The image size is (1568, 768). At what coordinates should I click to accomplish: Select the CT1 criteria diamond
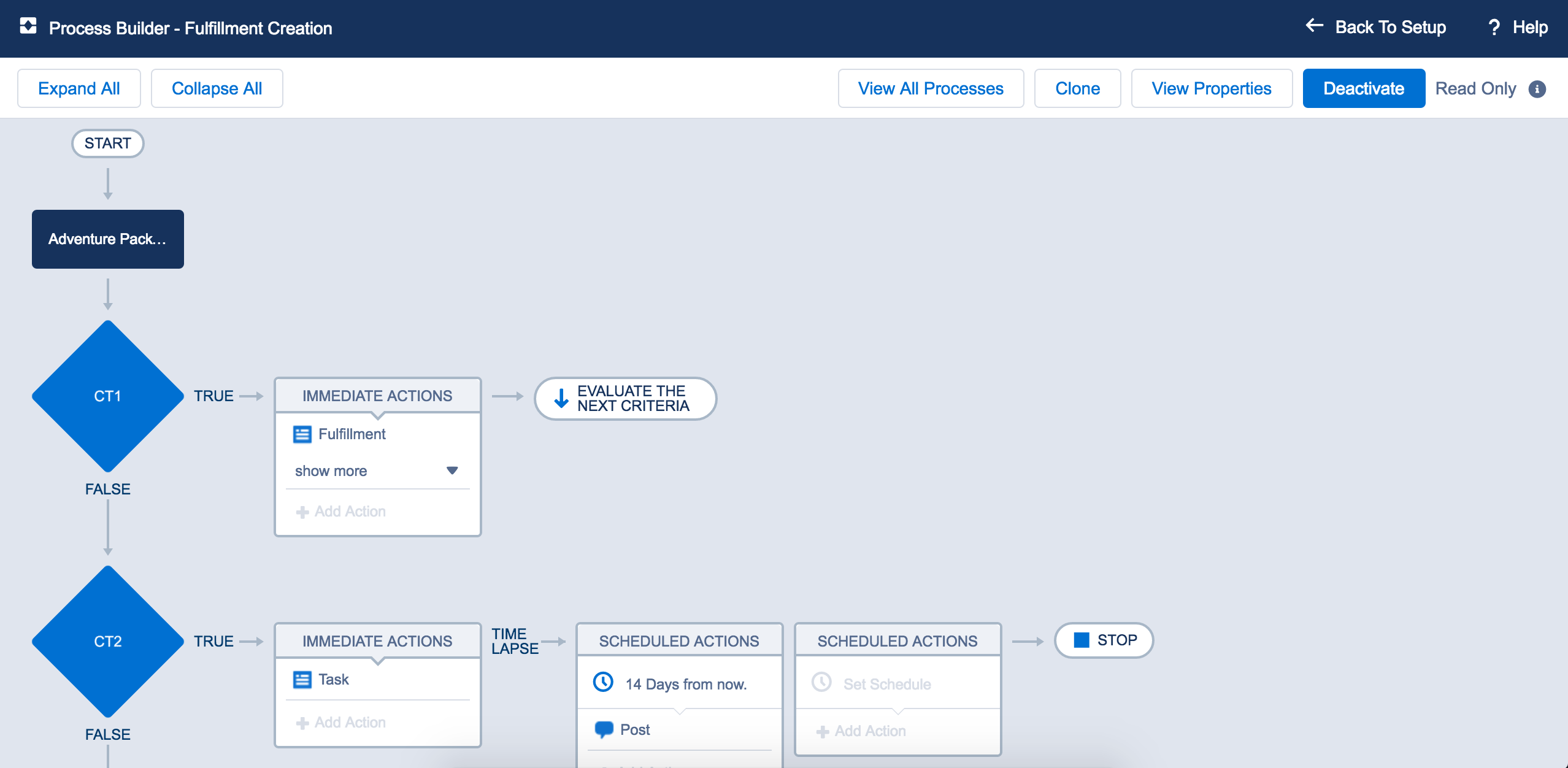tap(108, 396)
